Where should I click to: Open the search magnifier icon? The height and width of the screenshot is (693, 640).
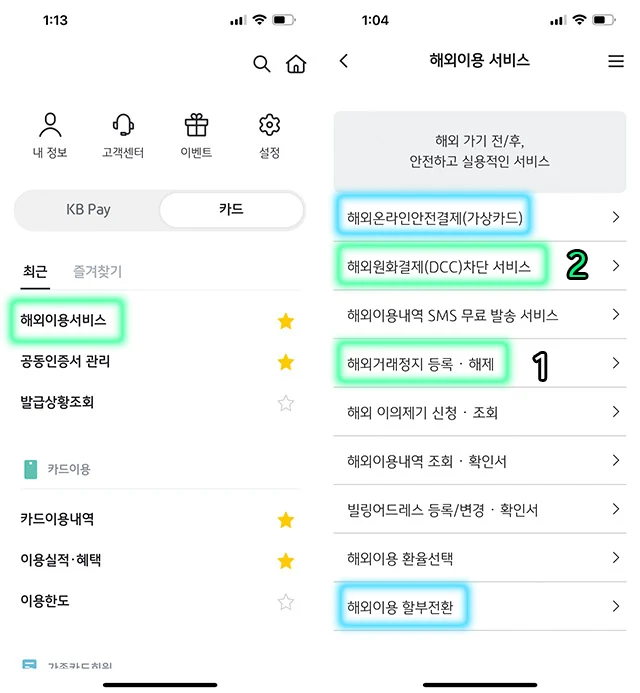[261, 64]
